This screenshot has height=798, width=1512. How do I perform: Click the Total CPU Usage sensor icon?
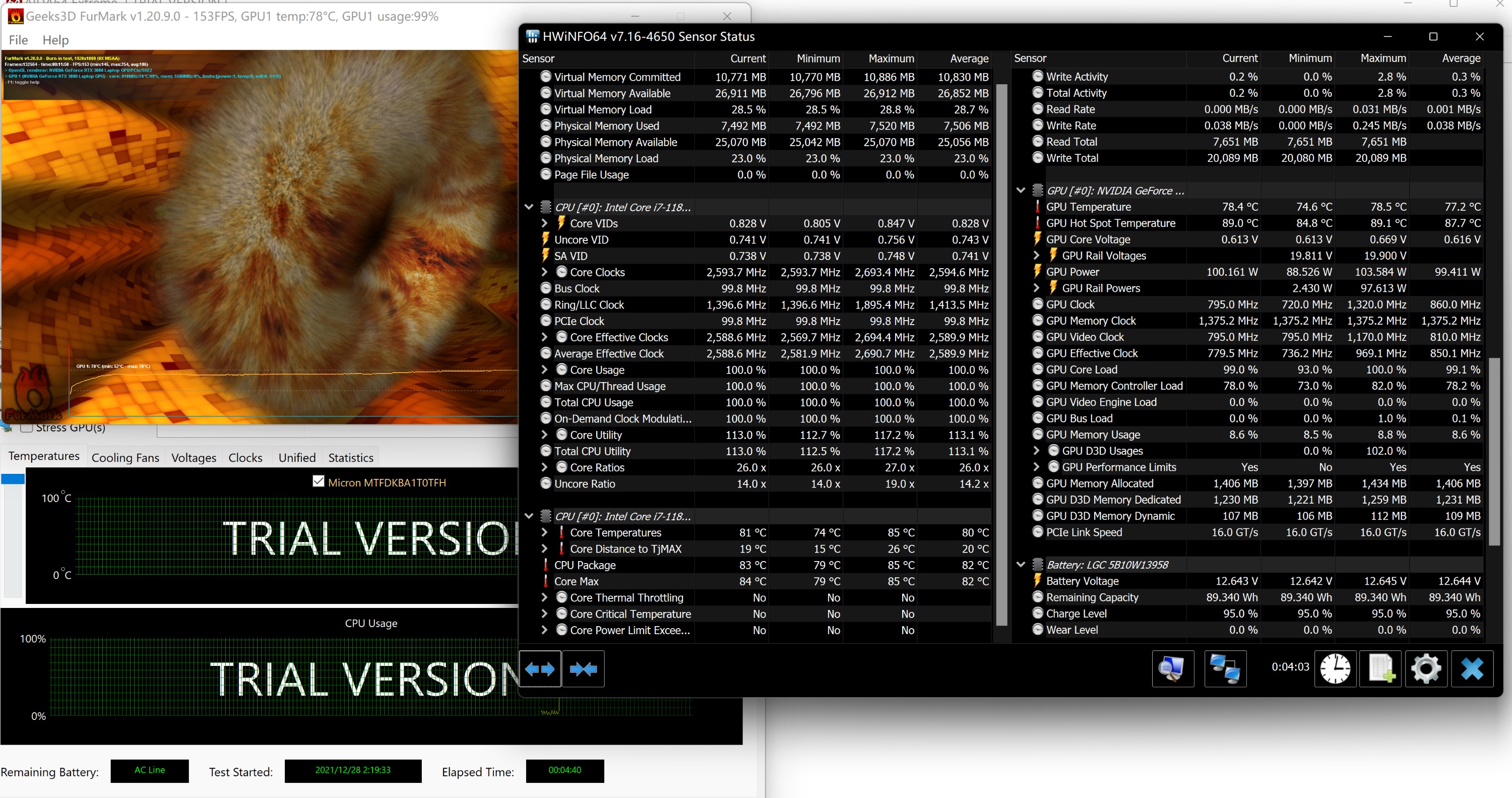545,402
